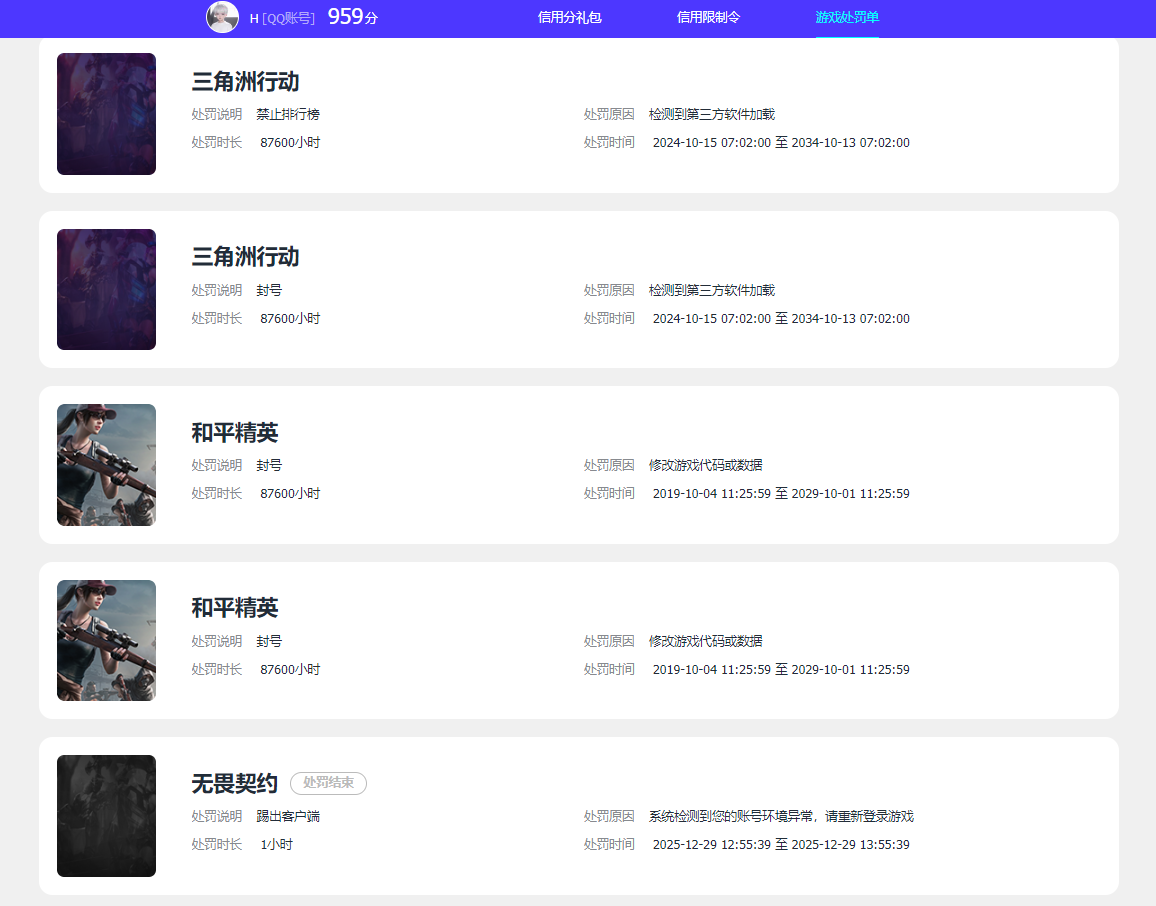Click the user avatar icon

click(x=222, y=17)
